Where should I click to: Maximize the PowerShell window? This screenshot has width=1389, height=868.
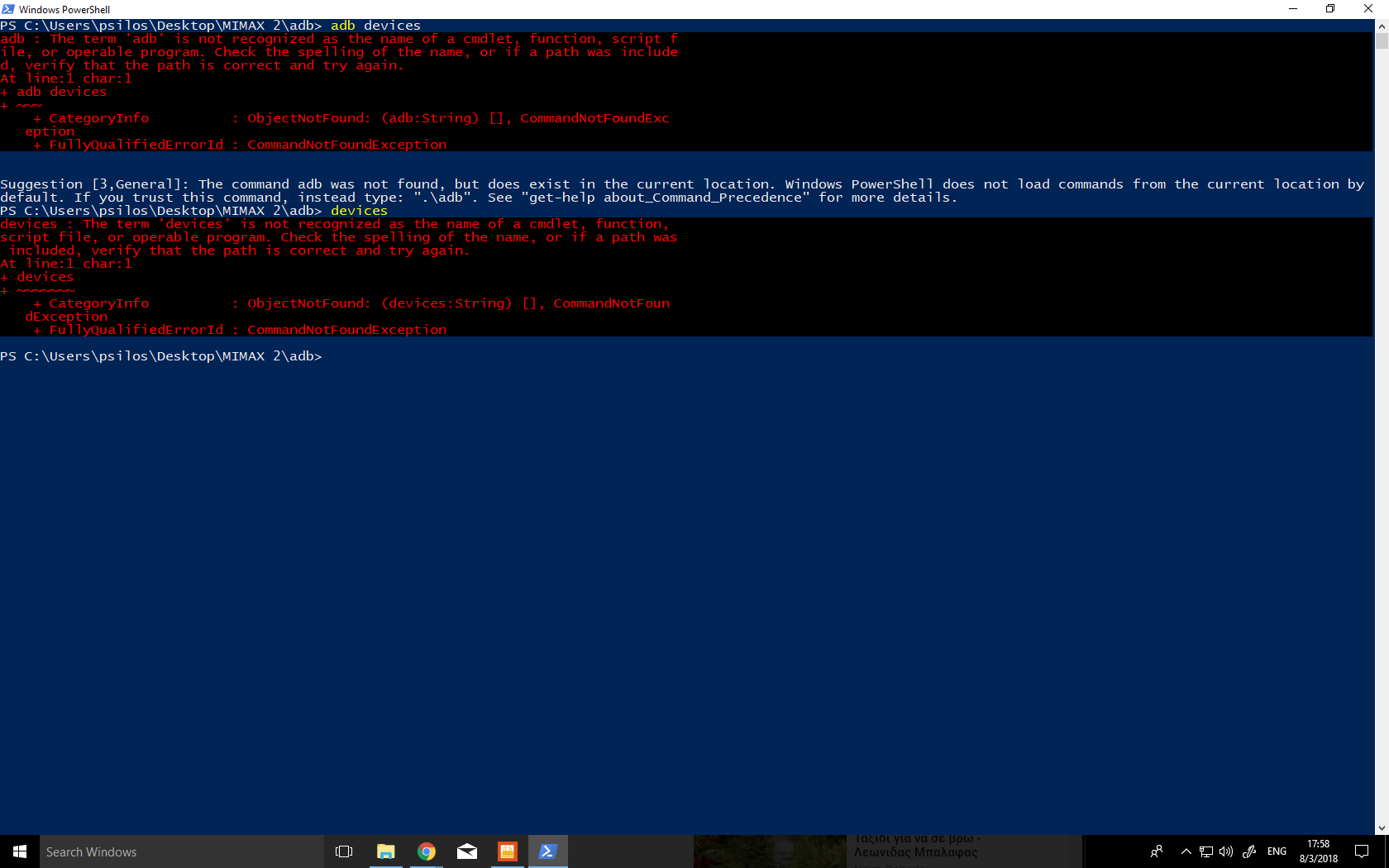(1330, 9)
